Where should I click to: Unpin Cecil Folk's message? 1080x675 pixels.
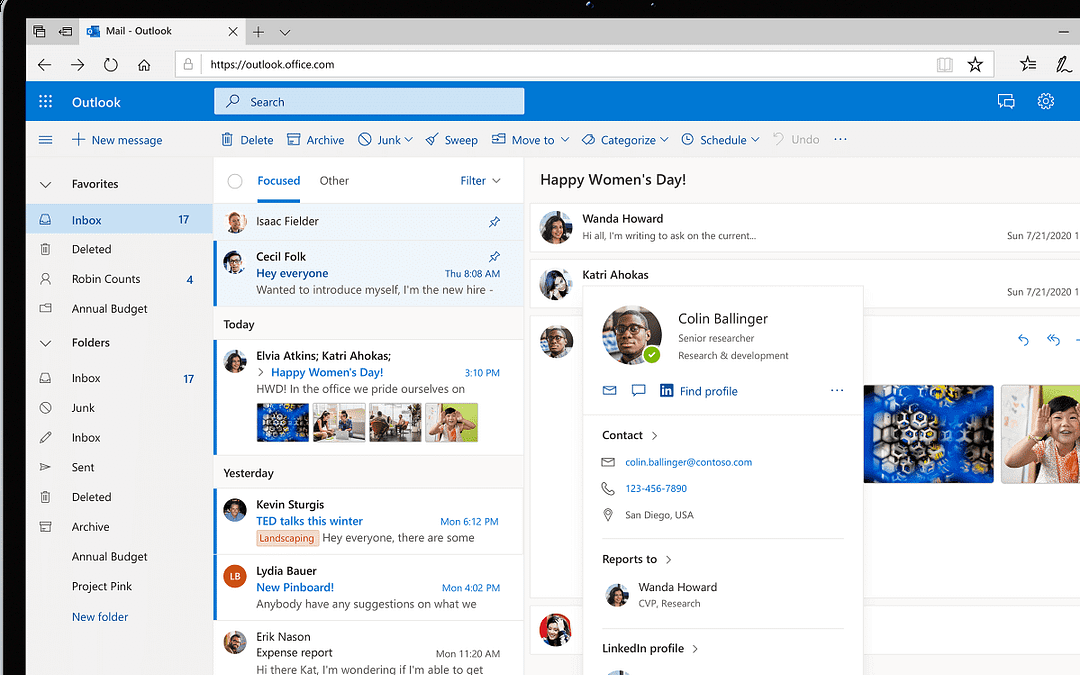coord(495,256)
